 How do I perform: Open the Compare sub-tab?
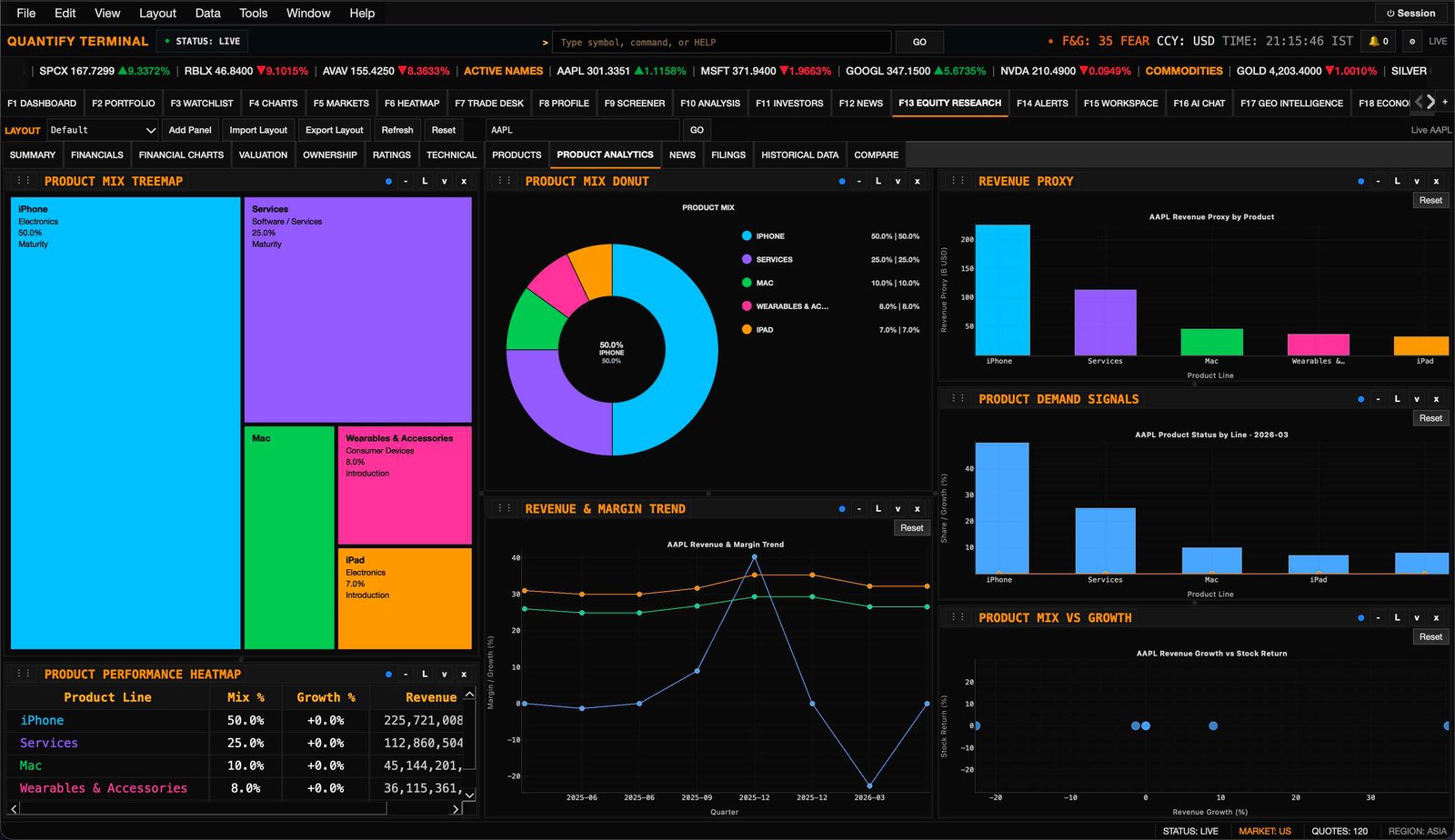(x=876, y=155)
